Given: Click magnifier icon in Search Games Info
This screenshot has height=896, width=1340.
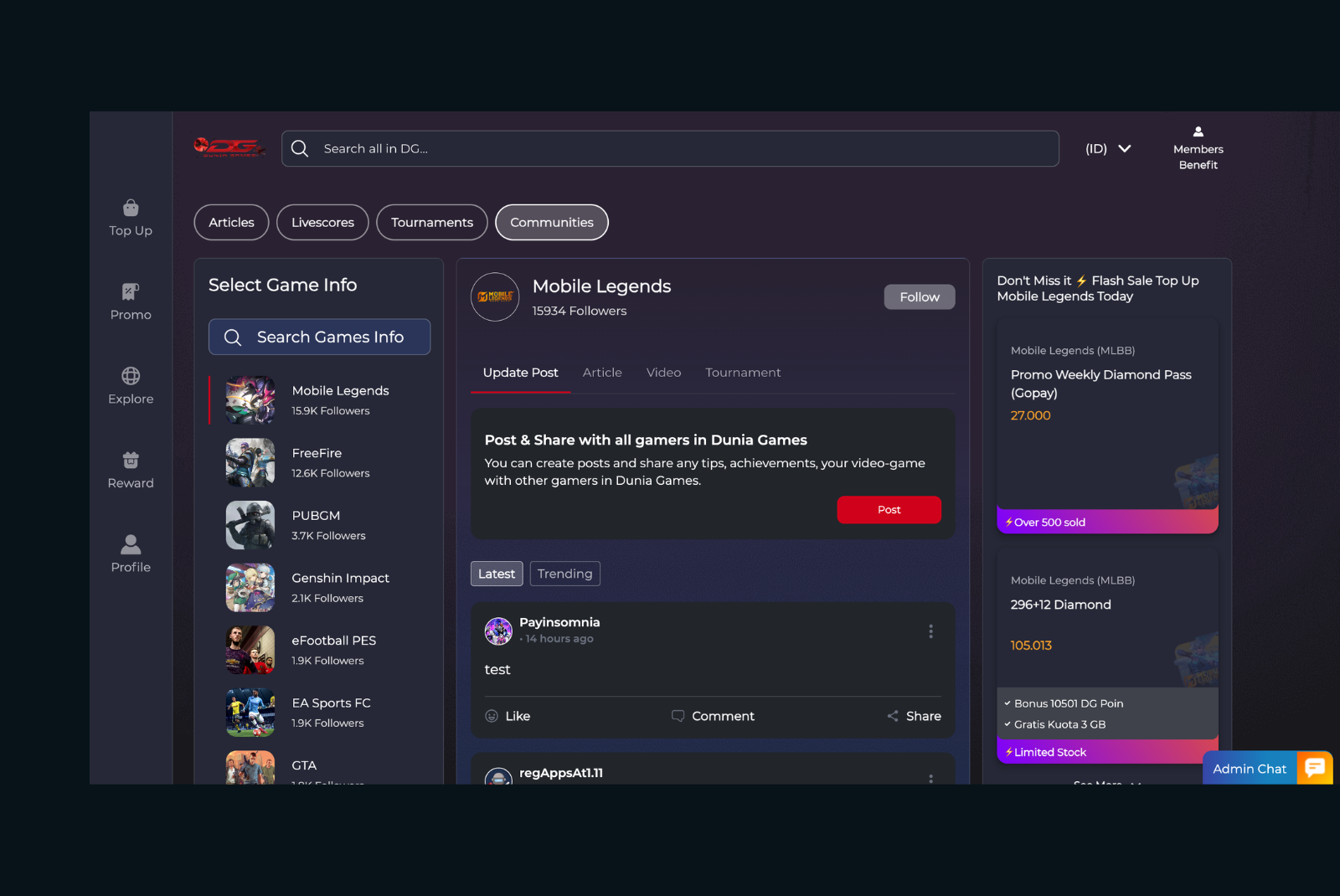Looking at the screenshot, I should pyautogui.click(x=233, y=337).
